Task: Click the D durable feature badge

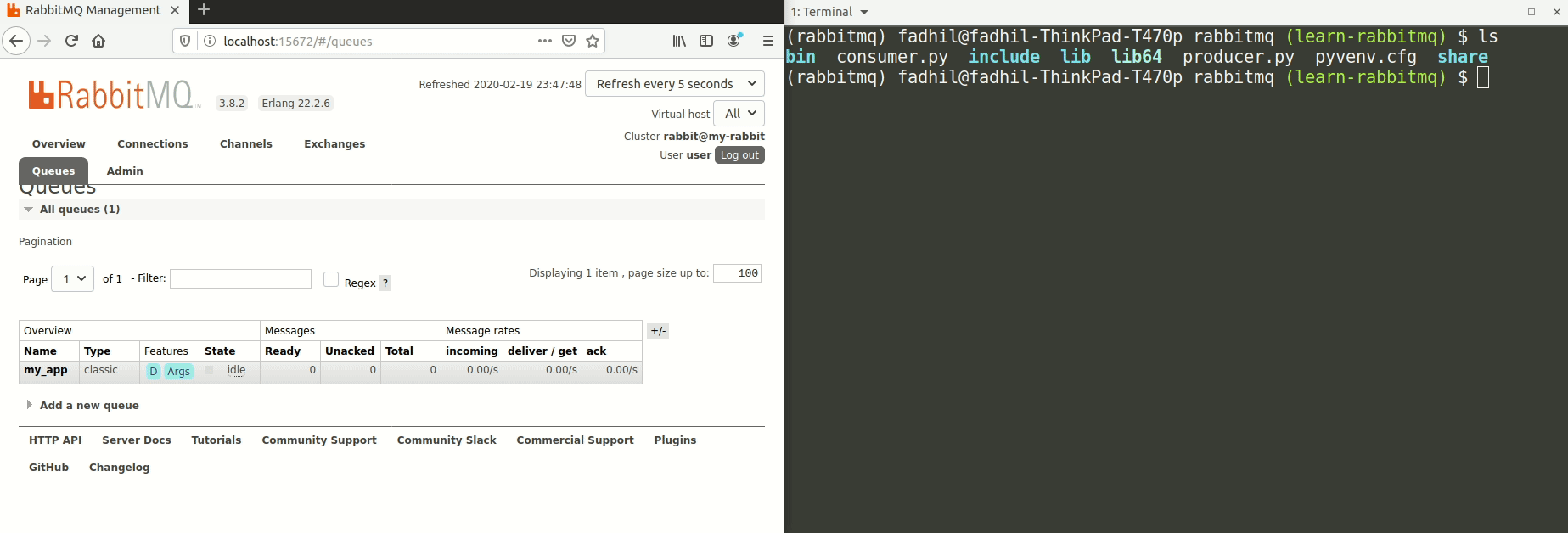Action: pyautogui.click(x=153, y=371)
